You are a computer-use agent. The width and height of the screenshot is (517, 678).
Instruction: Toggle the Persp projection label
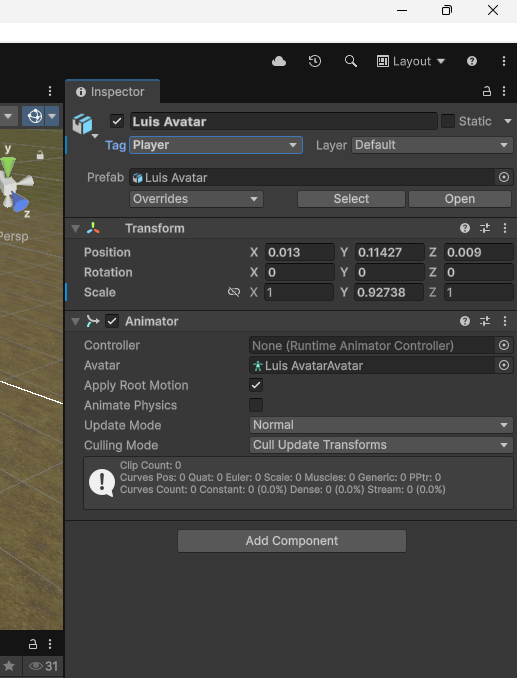point(14,237)
